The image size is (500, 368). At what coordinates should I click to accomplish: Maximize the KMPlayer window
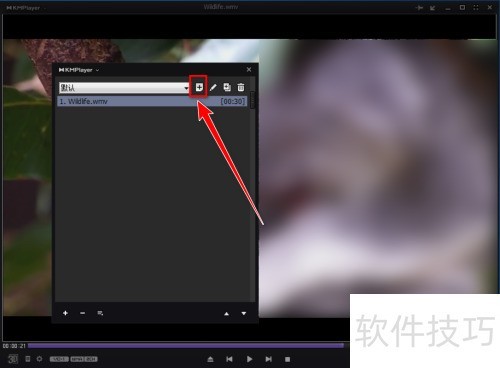[462, 7]
